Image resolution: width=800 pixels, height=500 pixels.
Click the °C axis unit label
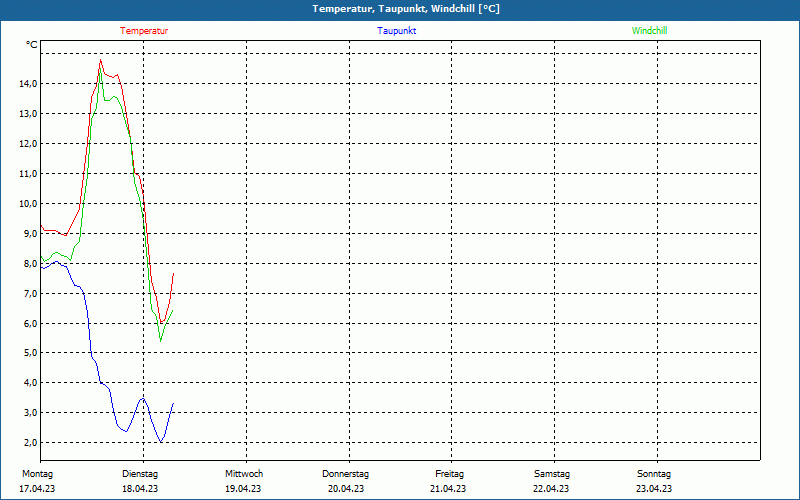pyautogui.click(x=32, y=45)
